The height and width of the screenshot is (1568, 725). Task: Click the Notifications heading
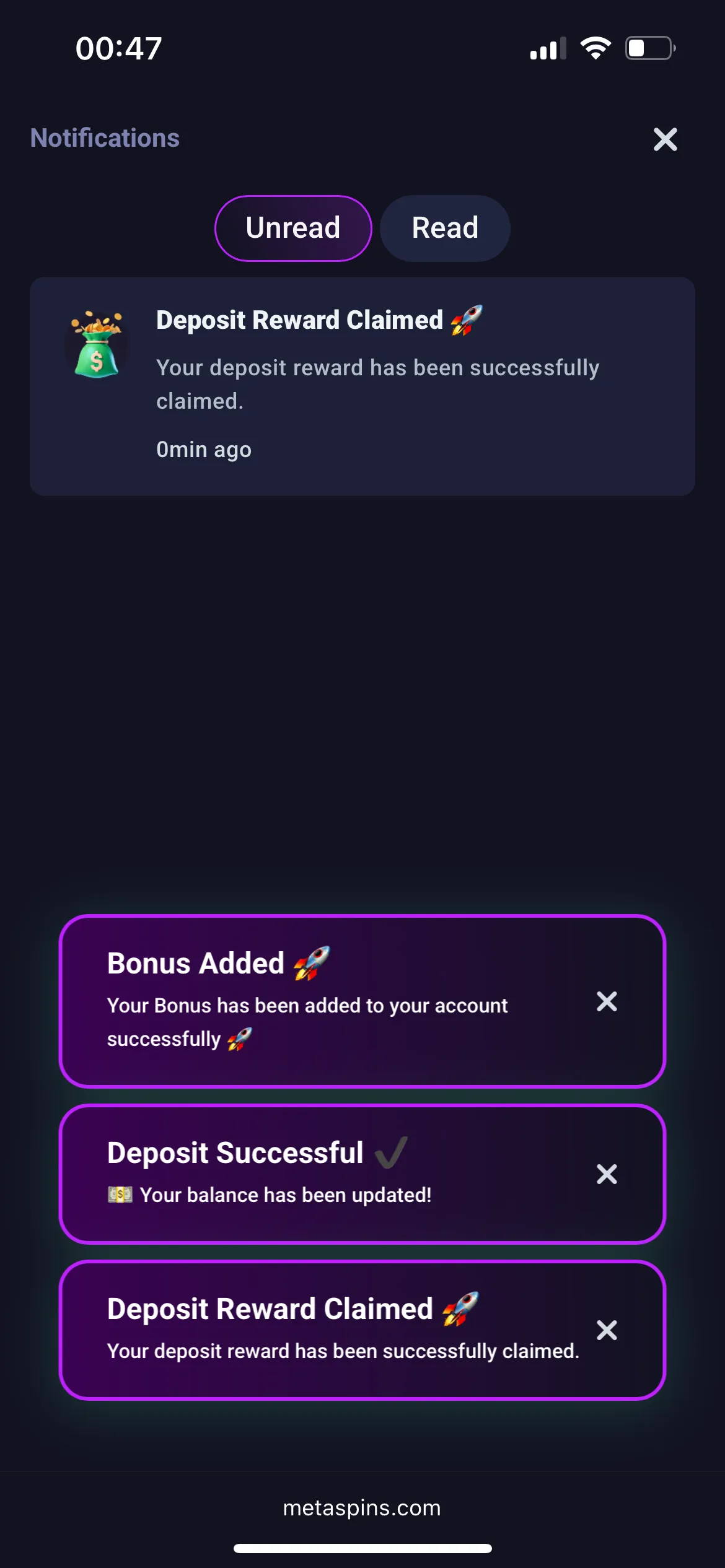coord(105,138)
